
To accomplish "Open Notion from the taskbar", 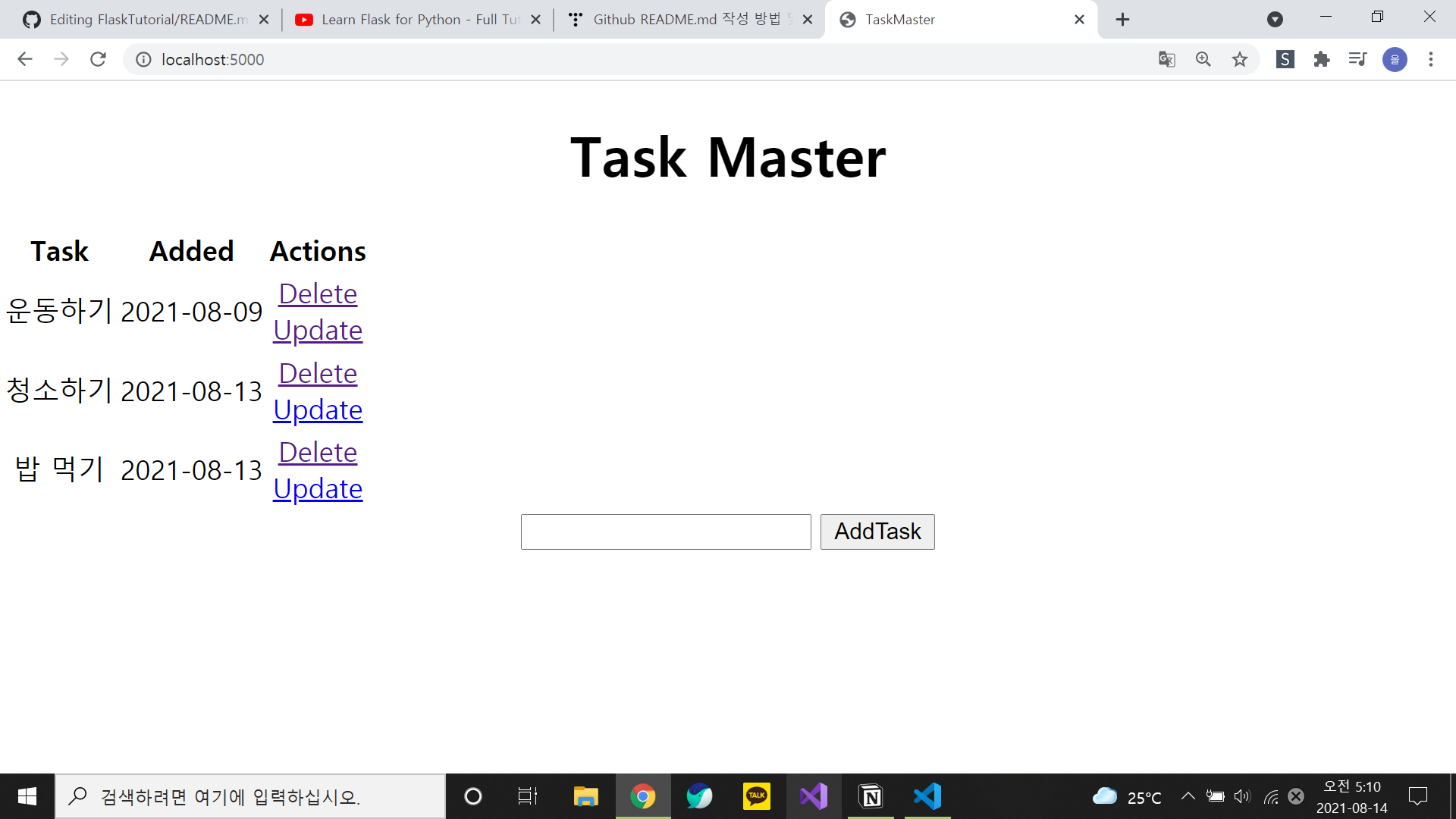I will 871,796.
